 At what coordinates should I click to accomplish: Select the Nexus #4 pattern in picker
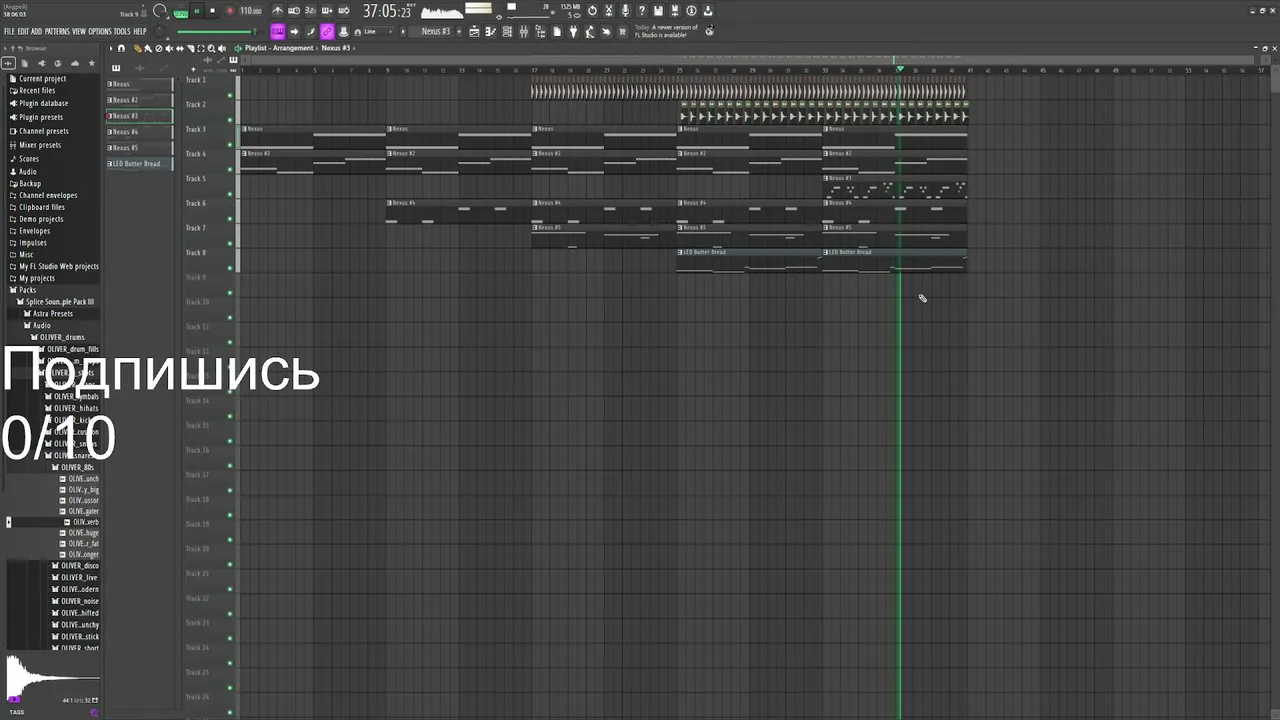point(139,132)
